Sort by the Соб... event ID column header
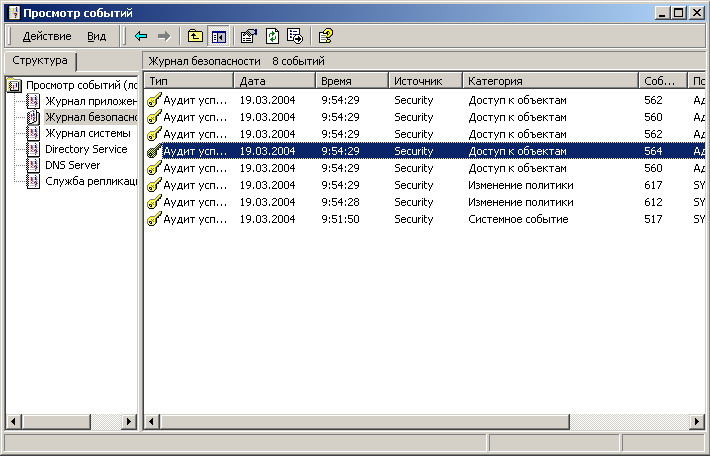 tap(663, 81)
